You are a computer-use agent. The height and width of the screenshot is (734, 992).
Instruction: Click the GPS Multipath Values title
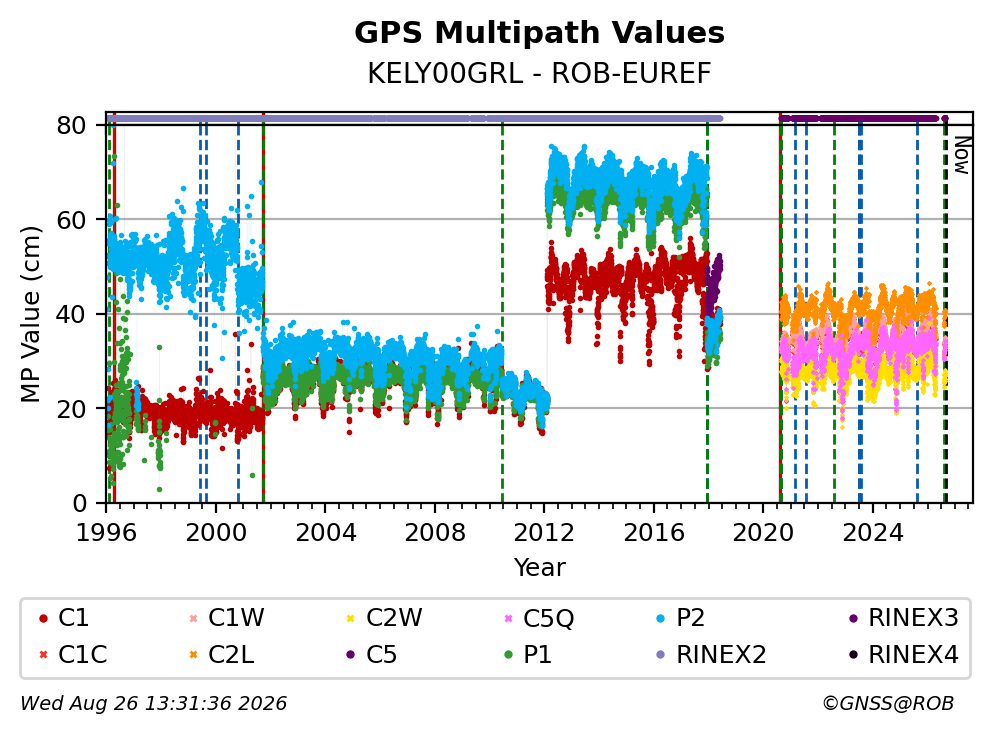[539, 33]
